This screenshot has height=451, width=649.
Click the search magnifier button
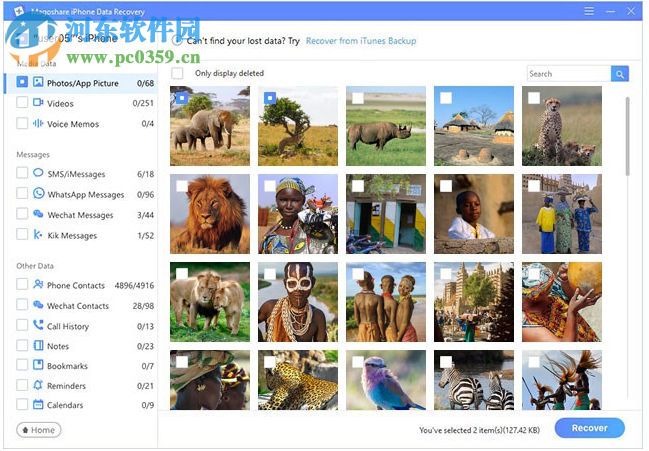pos(620,74)
